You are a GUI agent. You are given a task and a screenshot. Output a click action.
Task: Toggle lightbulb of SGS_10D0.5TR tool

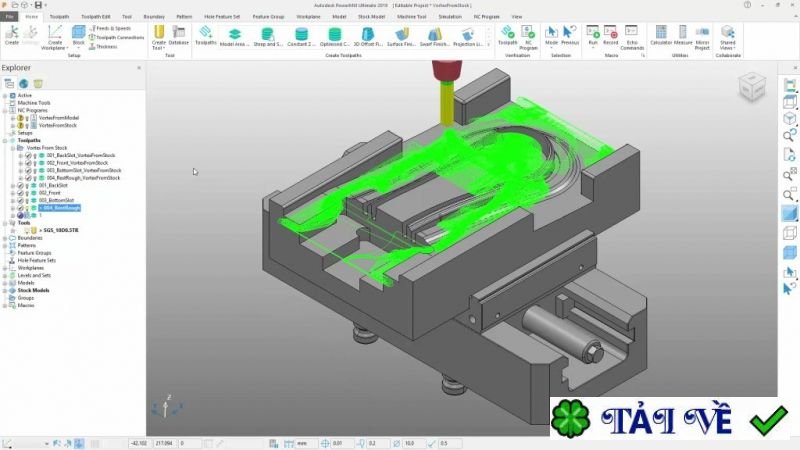(x=27, y=231)
